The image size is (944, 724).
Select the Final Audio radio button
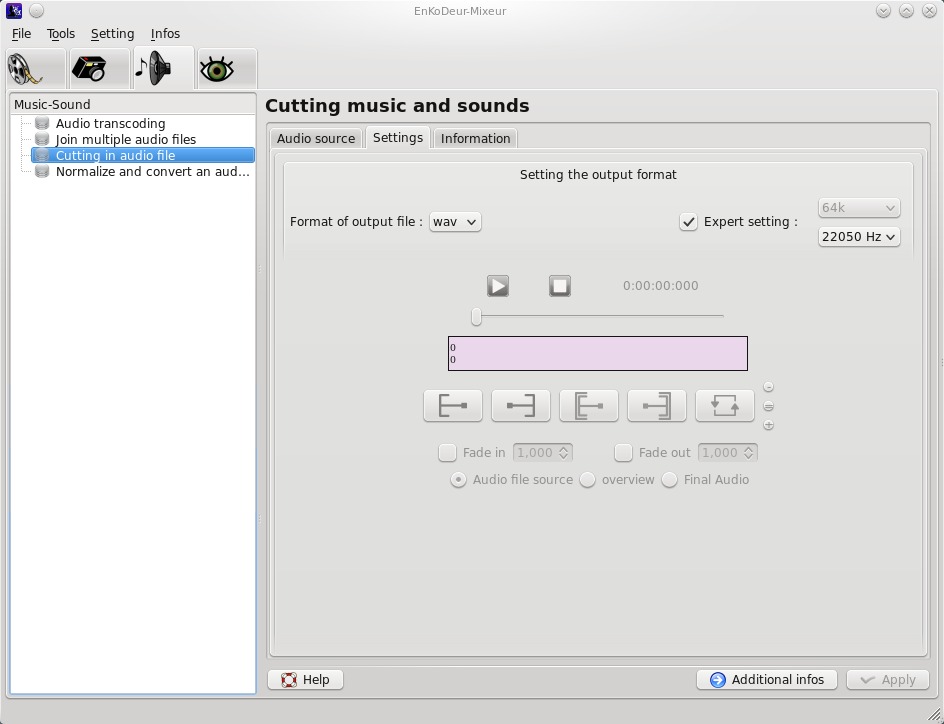pyautogui.click(x=669, y=480)
